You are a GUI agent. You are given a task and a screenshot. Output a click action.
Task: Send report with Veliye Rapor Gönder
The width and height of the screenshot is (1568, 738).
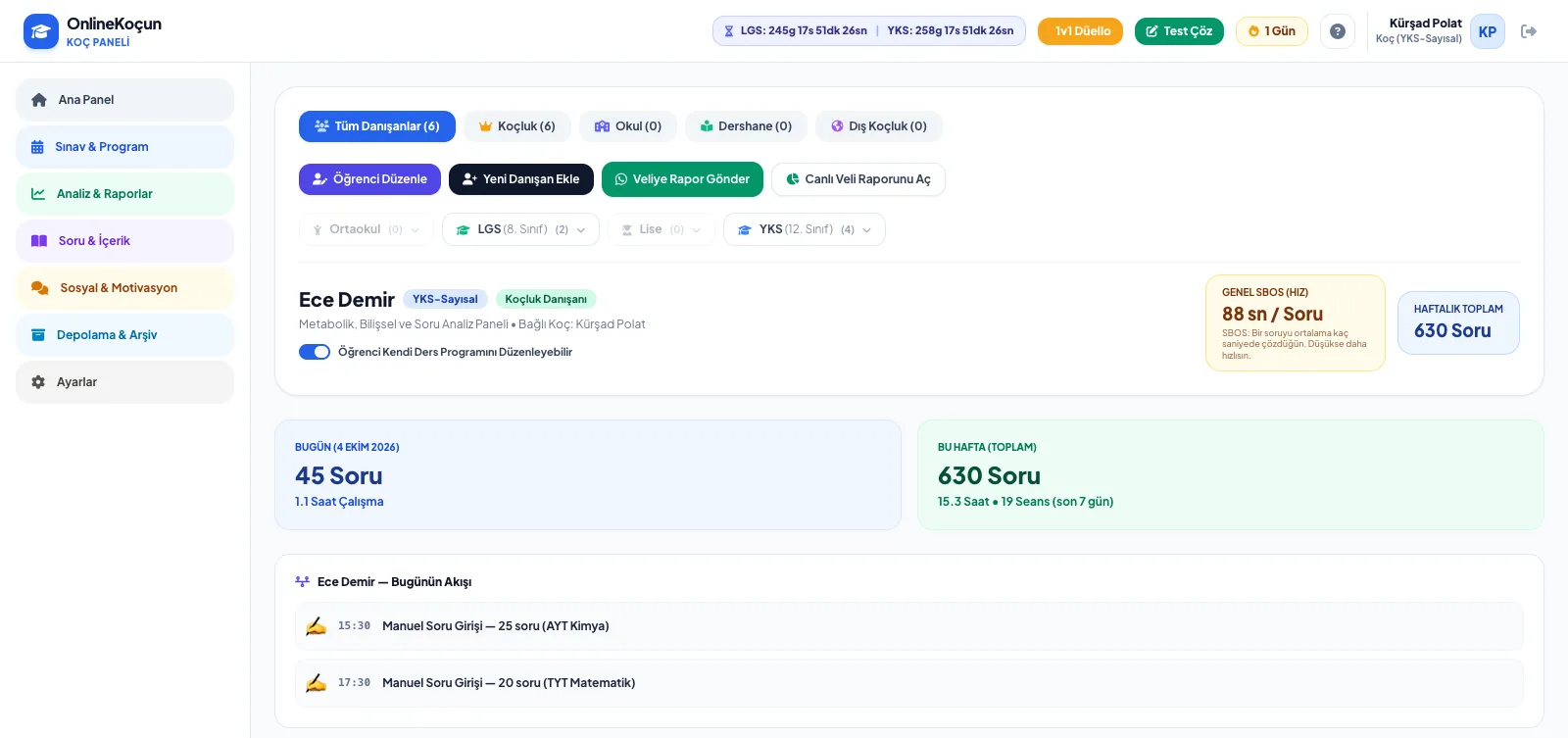pos(682,179)
